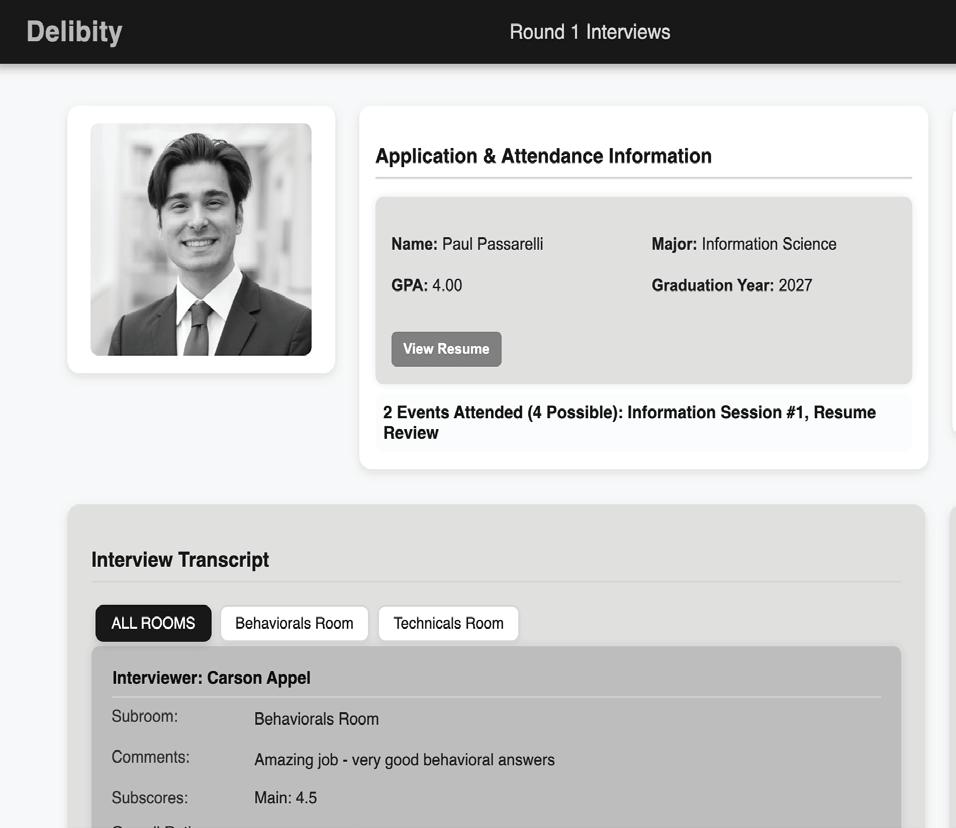The image size is (956, 828).
Task: Click the applicant headshot photo
Action: (x=201, y=240)
